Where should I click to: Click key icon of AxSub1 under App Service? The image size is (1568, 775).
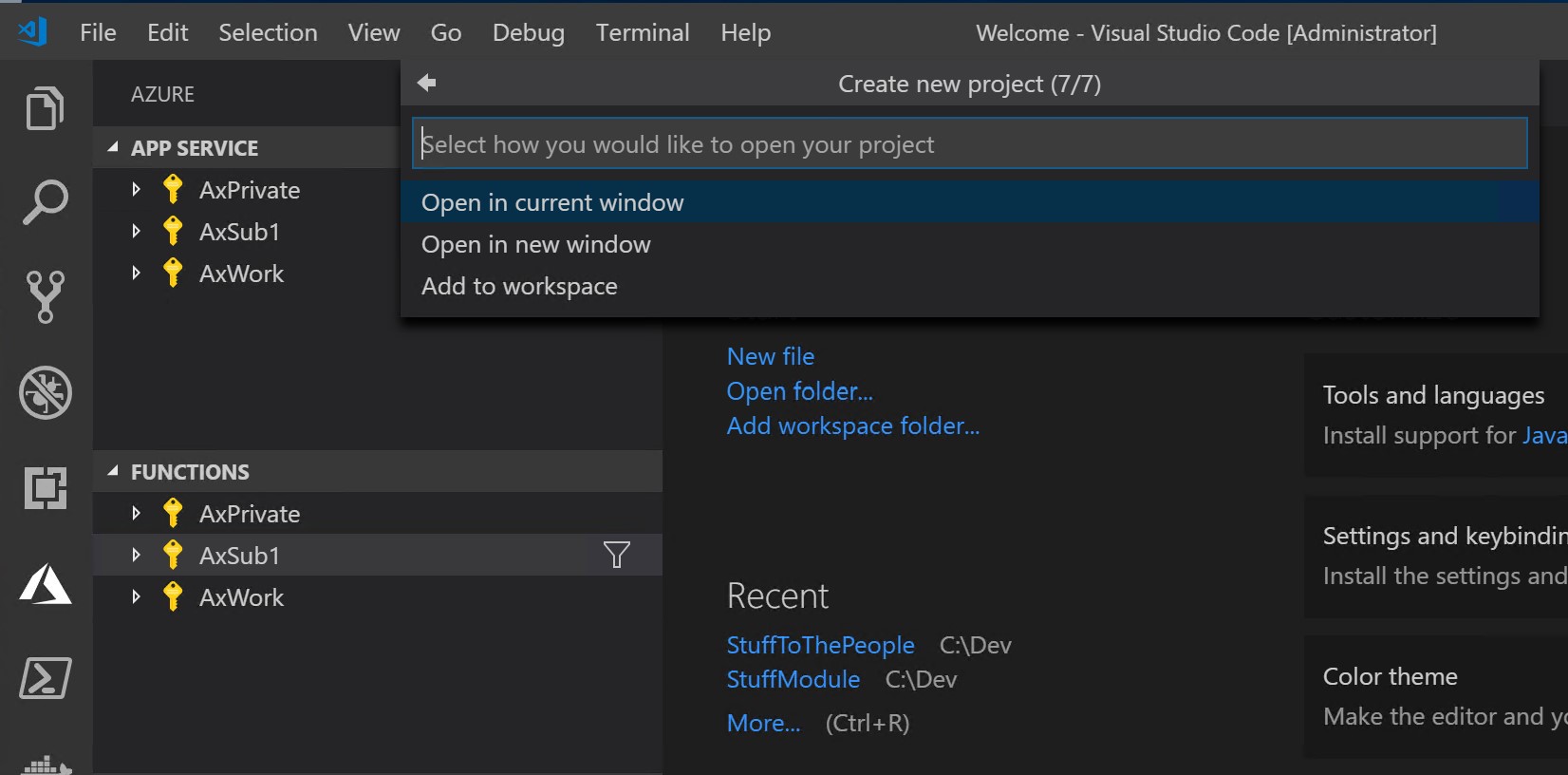[173, 231]
